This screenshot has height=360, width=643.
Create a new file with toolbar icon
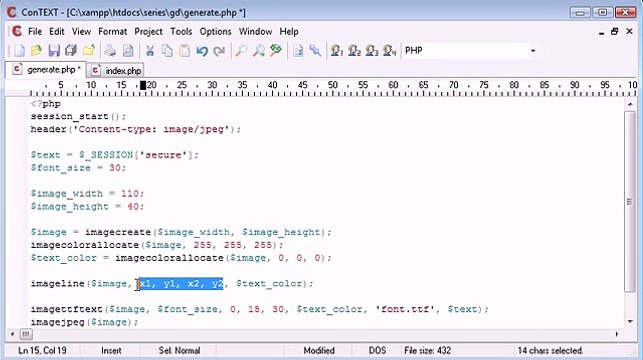19,51
